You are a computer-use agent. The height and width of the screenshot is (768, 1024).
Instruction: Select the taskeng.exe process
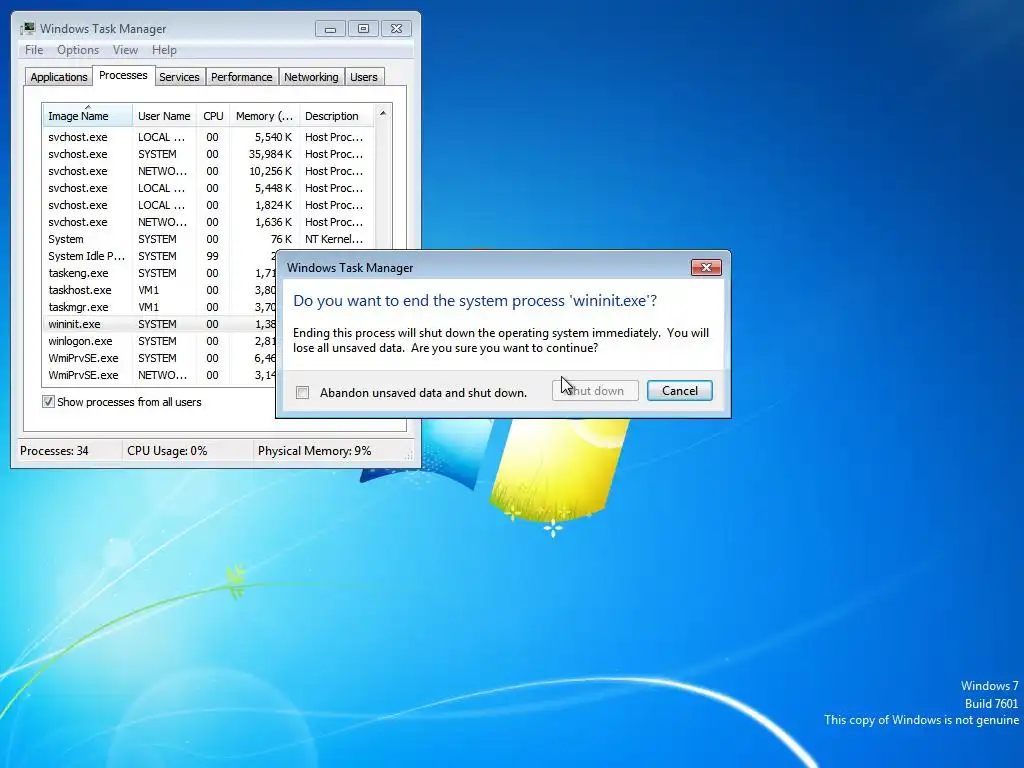pos(159,273)
